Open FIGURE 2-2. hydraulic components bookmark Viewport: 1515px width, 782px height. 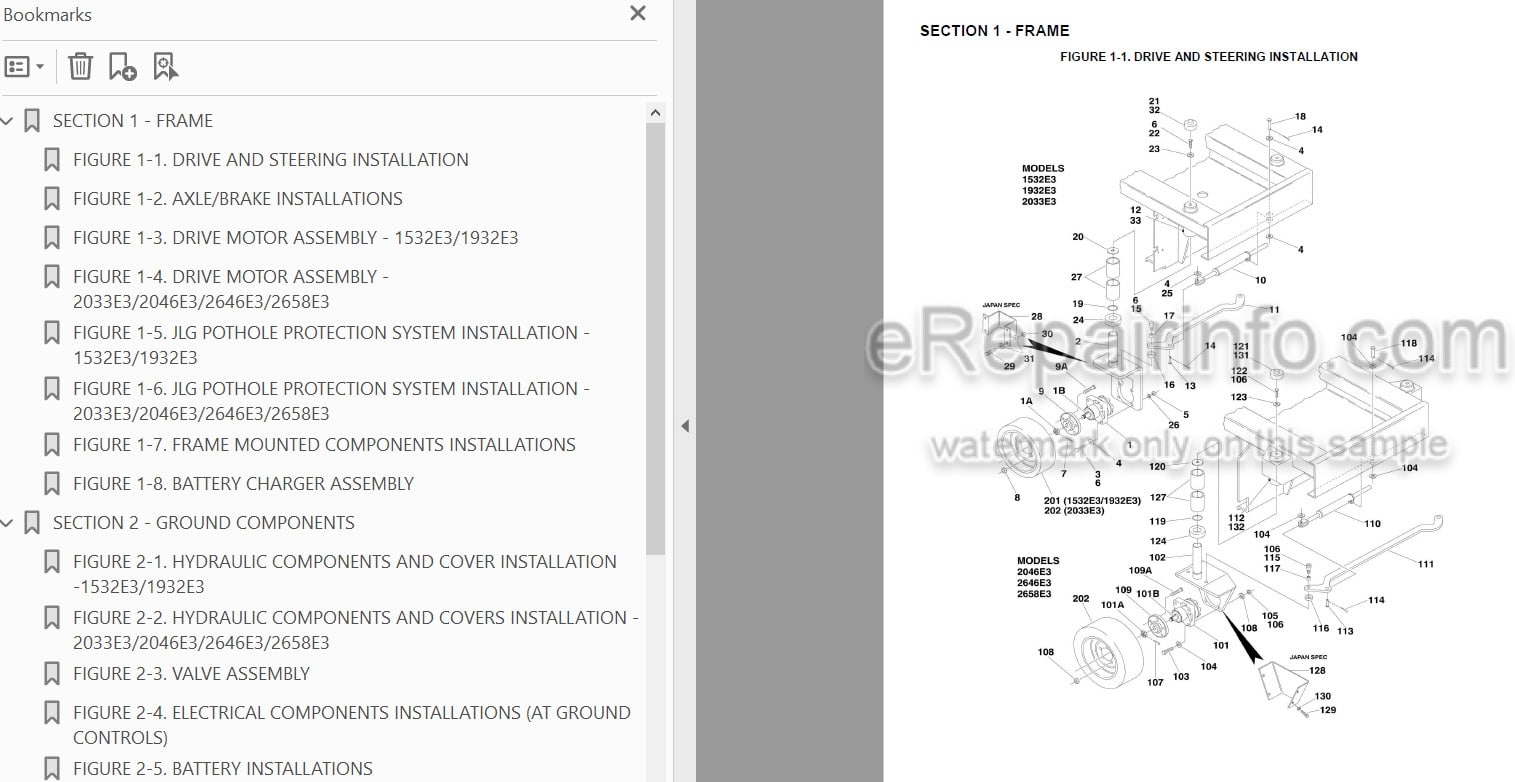pos(356,630)
